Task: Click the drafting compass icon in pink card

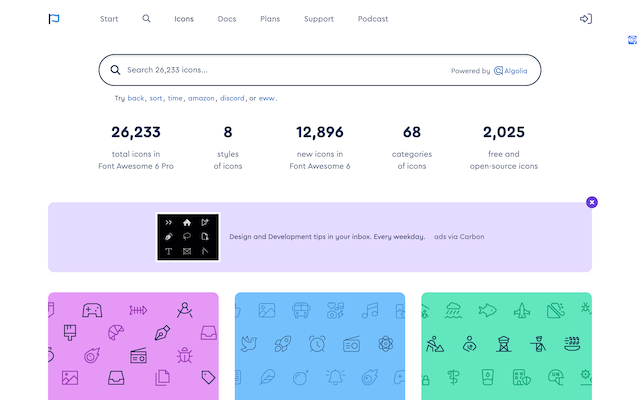Action: (184, 310)
